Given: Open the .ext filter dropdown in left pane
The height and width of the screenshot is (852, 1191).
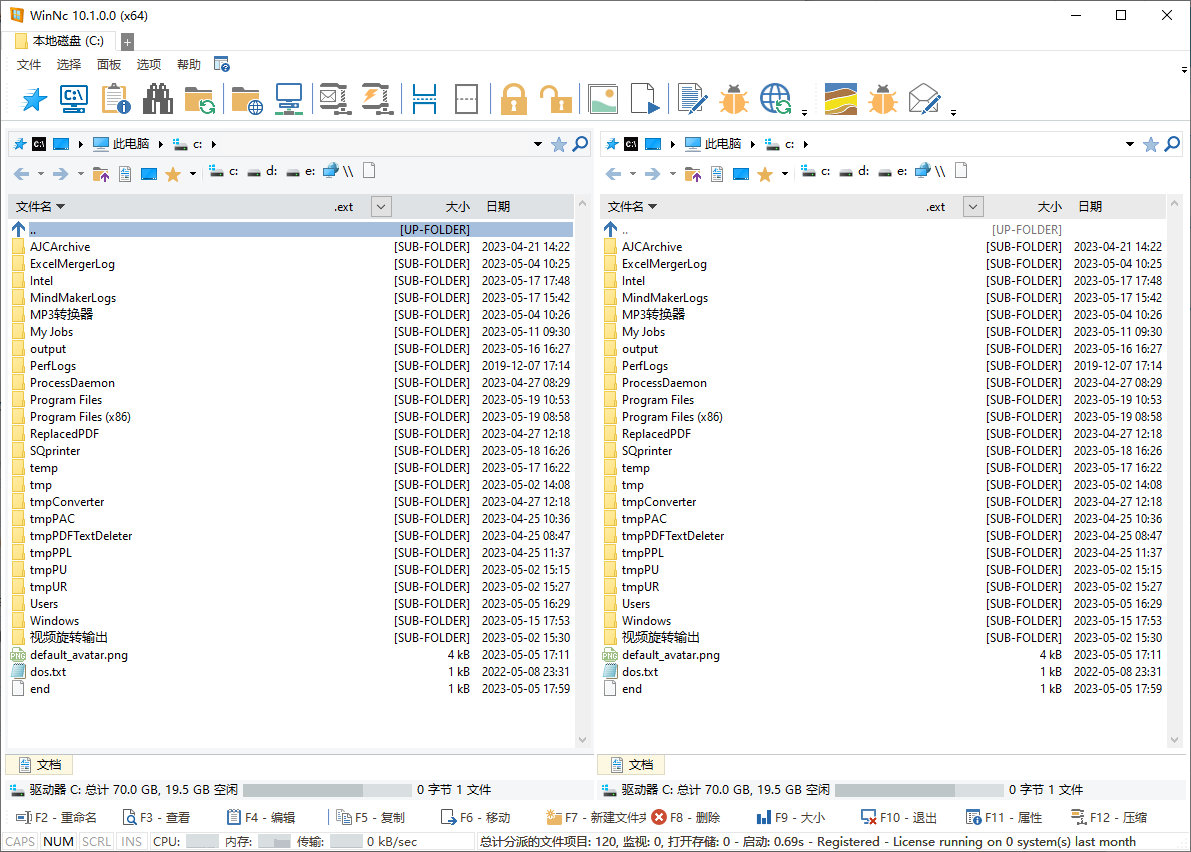Looking at the screenshot, I should [x=381, y=207].
